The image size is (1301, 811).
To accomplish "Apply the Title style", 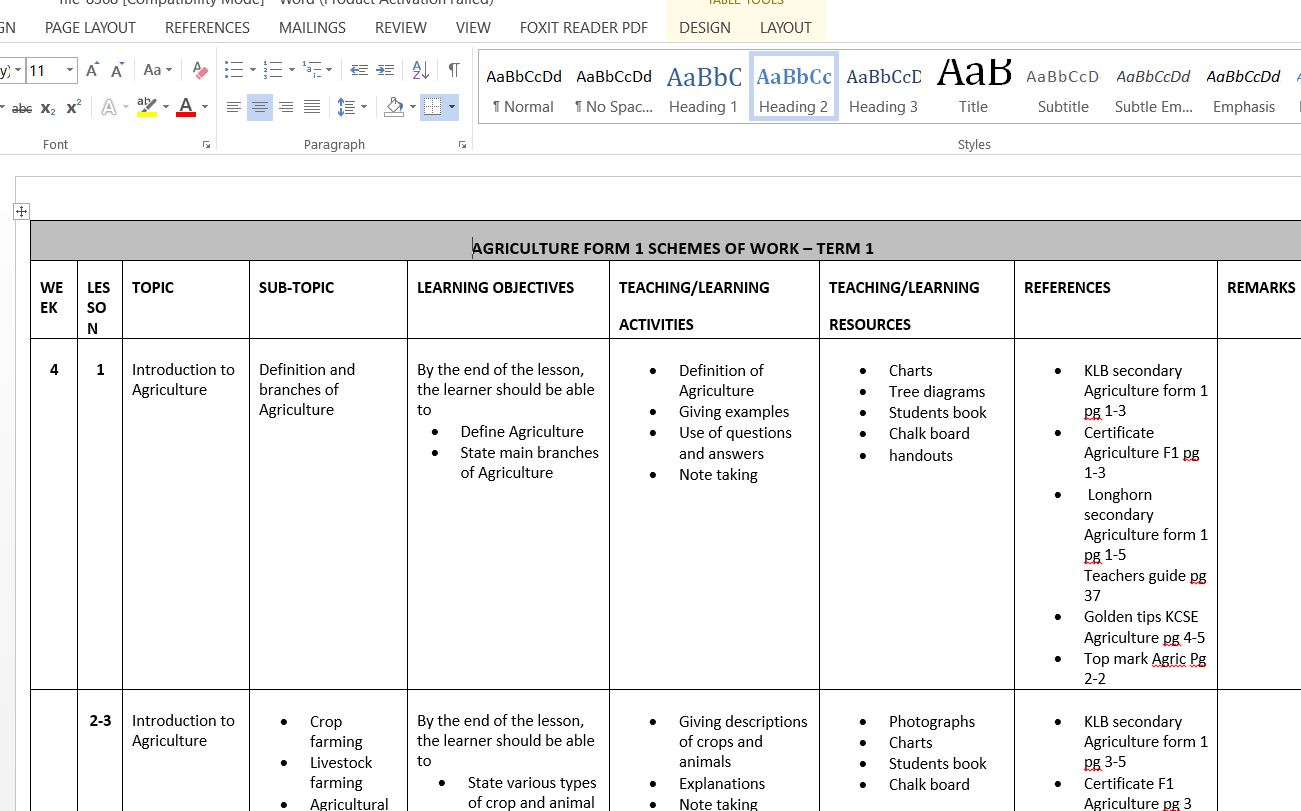I will [x=974, y=88].
